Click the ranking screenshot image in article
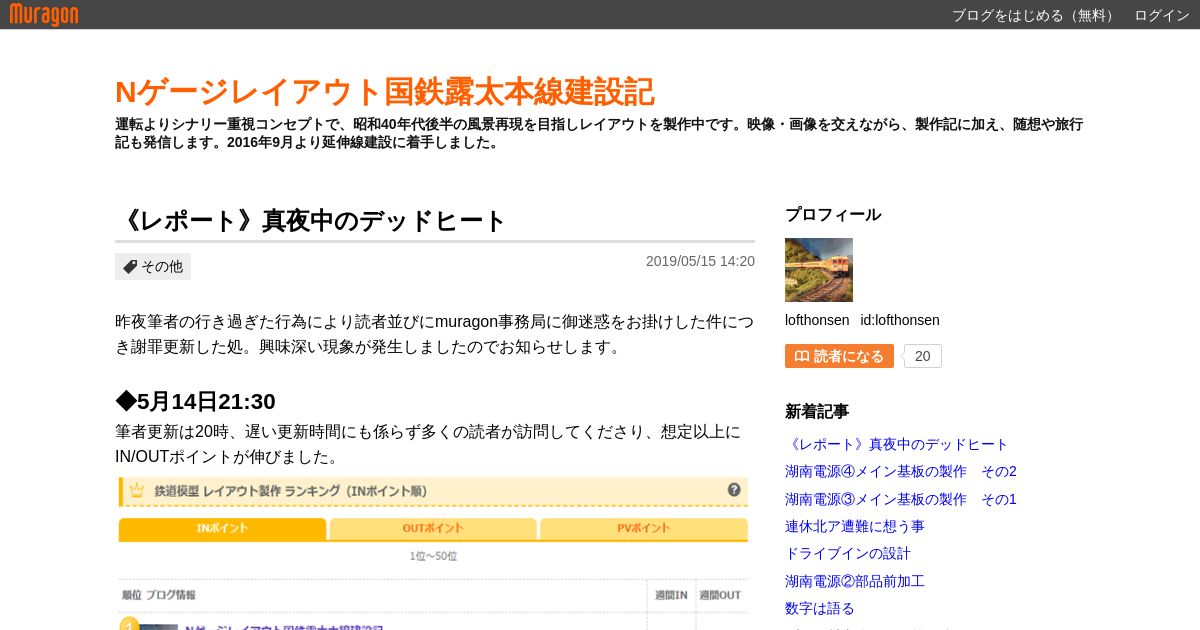This screenshot has height=630, width=1200. tap(433, 553)
